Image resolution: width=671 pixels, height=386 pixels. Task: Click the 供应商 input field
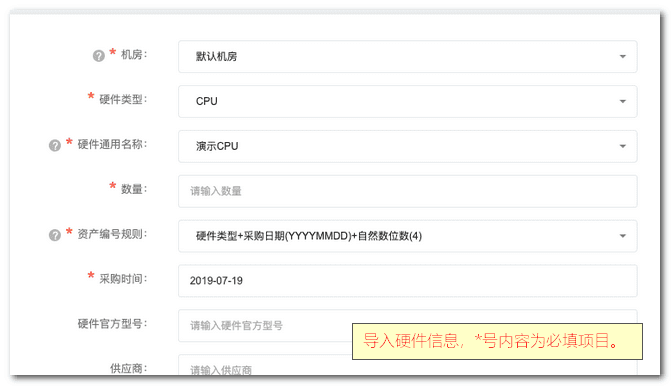[407, 366]
